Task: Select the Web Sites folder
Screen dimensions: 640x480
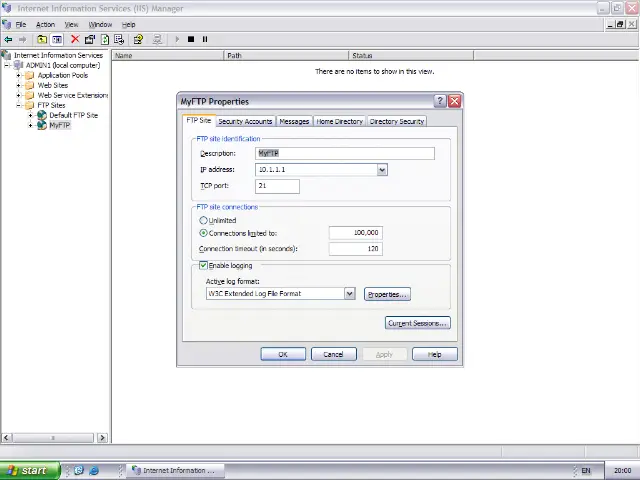Action: 53,85
